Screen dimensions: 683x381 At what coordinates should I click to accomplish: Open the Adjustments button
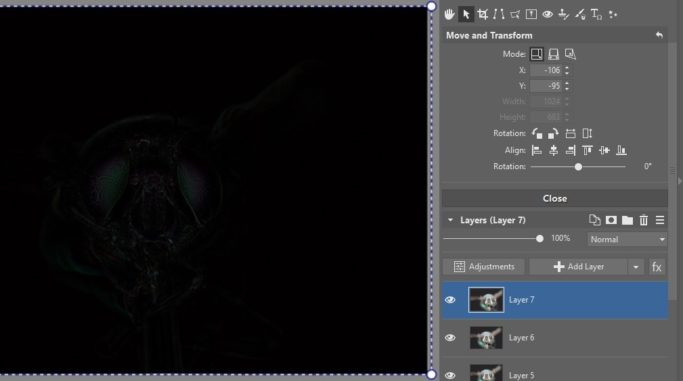pos(484,267)
